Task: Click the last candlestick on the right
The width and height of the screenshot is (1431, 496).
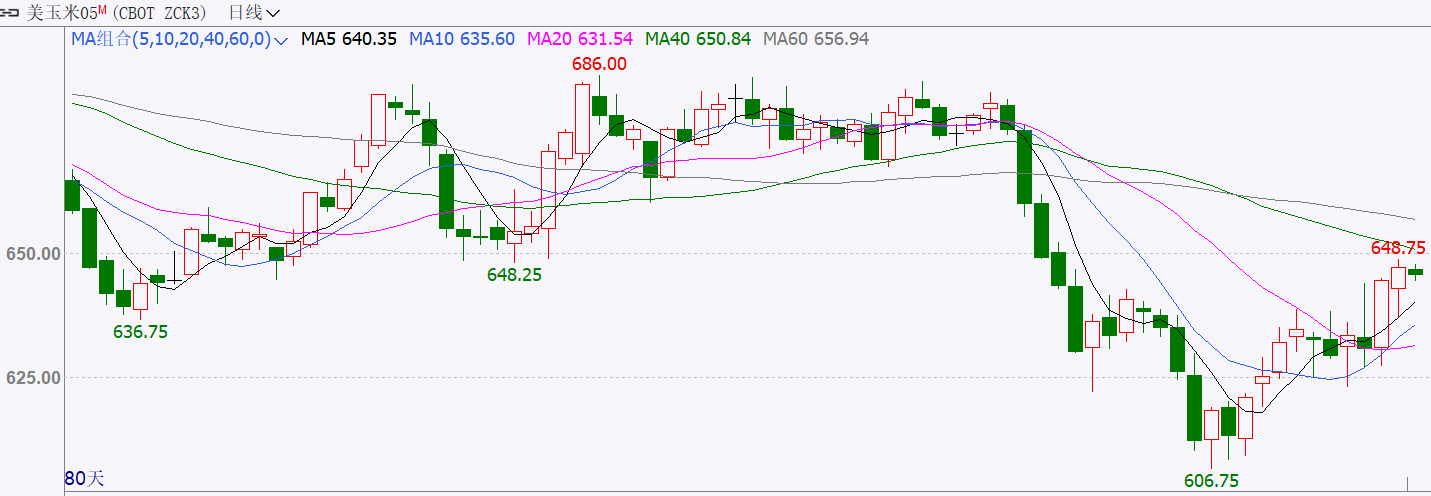Action: coord(1415,271)
